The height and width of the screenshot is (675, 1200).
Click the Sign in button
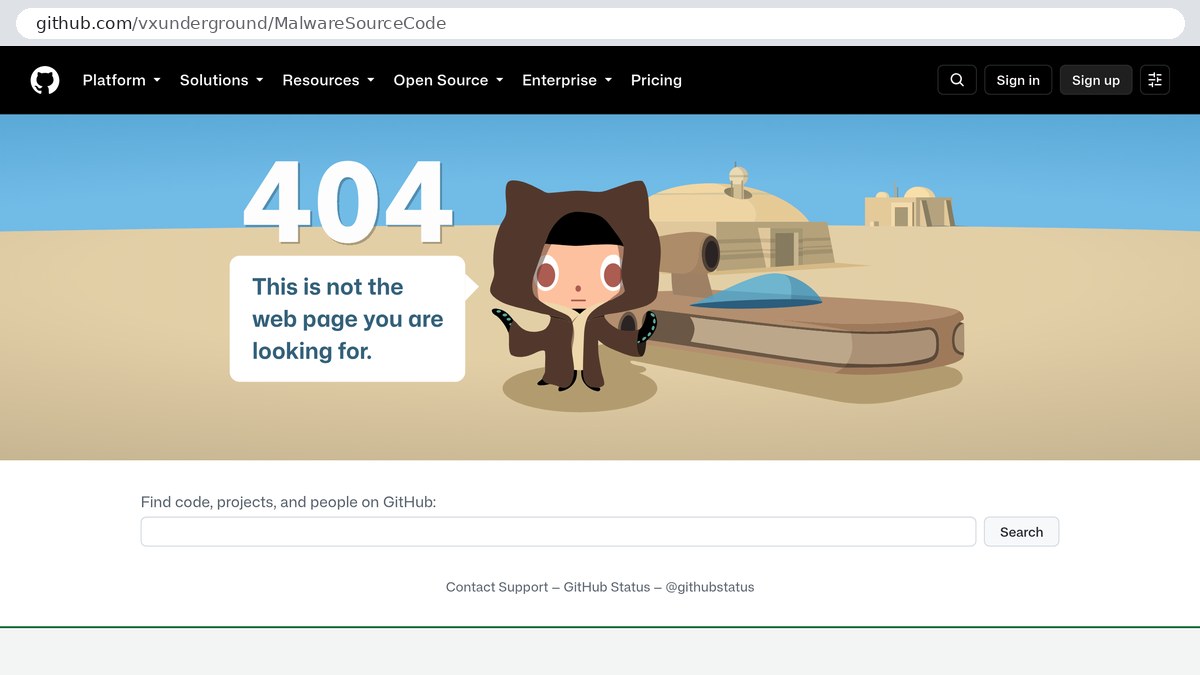point(1018,80)
